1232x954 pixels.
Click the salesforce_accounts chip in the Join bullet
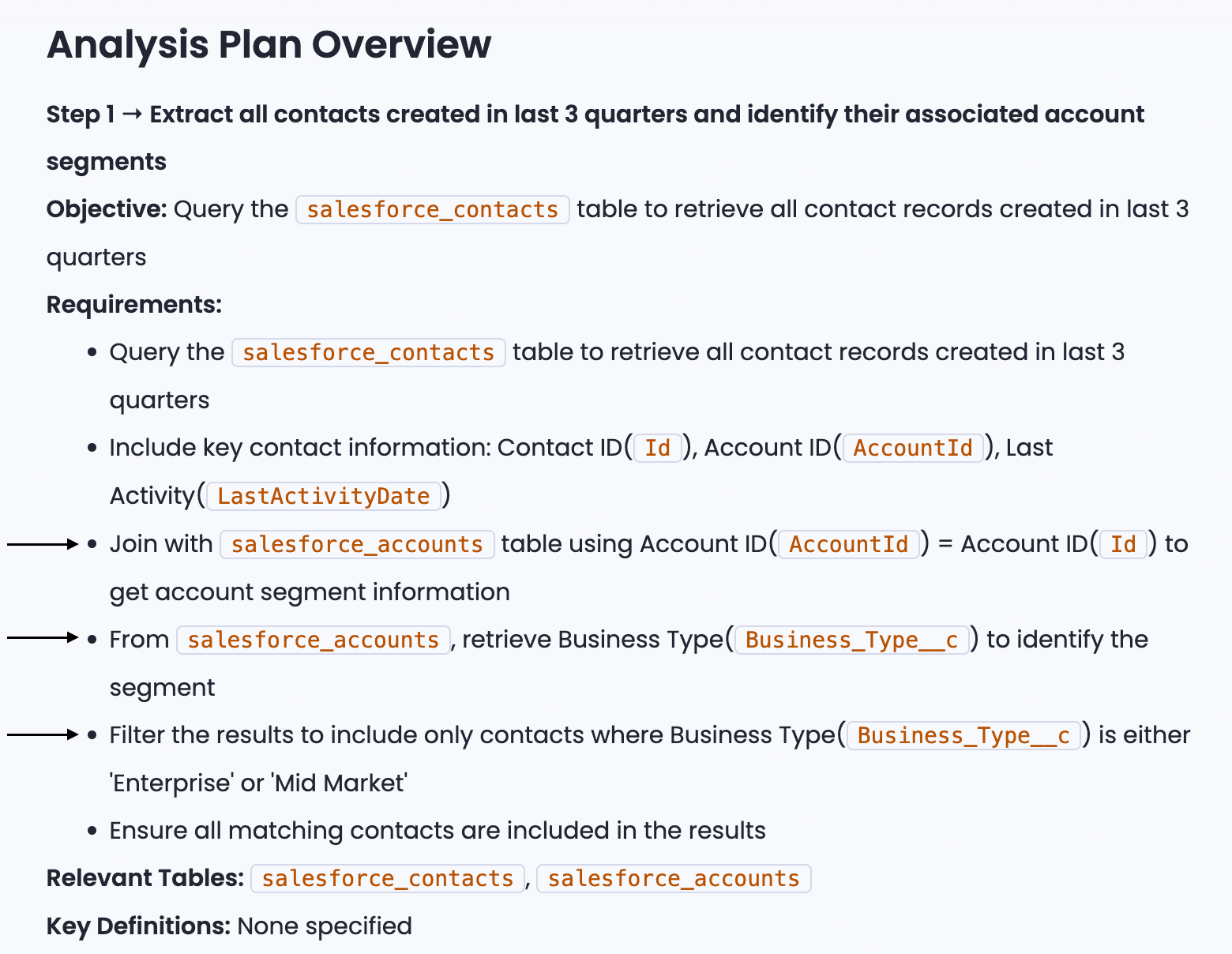[357, 545]
